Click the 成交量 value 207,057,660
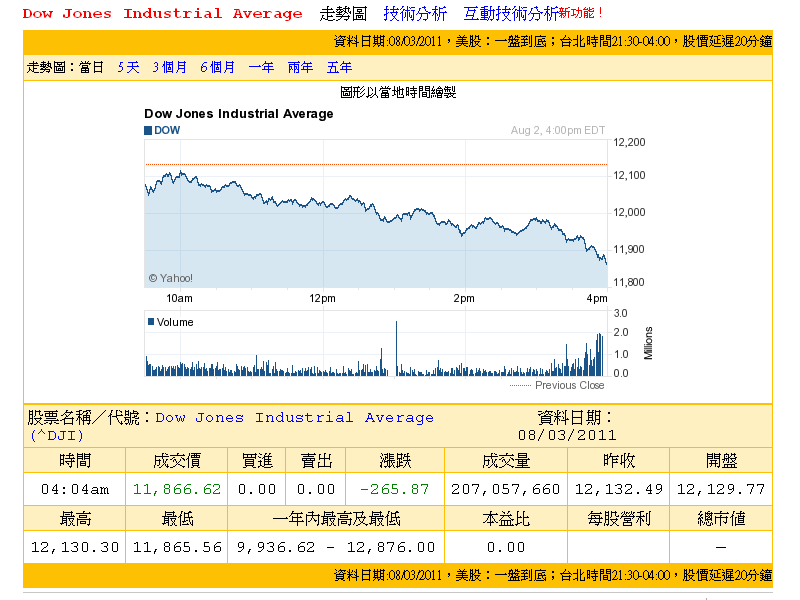Image resolution: width=800 pixels, height=600 pixels. 506,489
